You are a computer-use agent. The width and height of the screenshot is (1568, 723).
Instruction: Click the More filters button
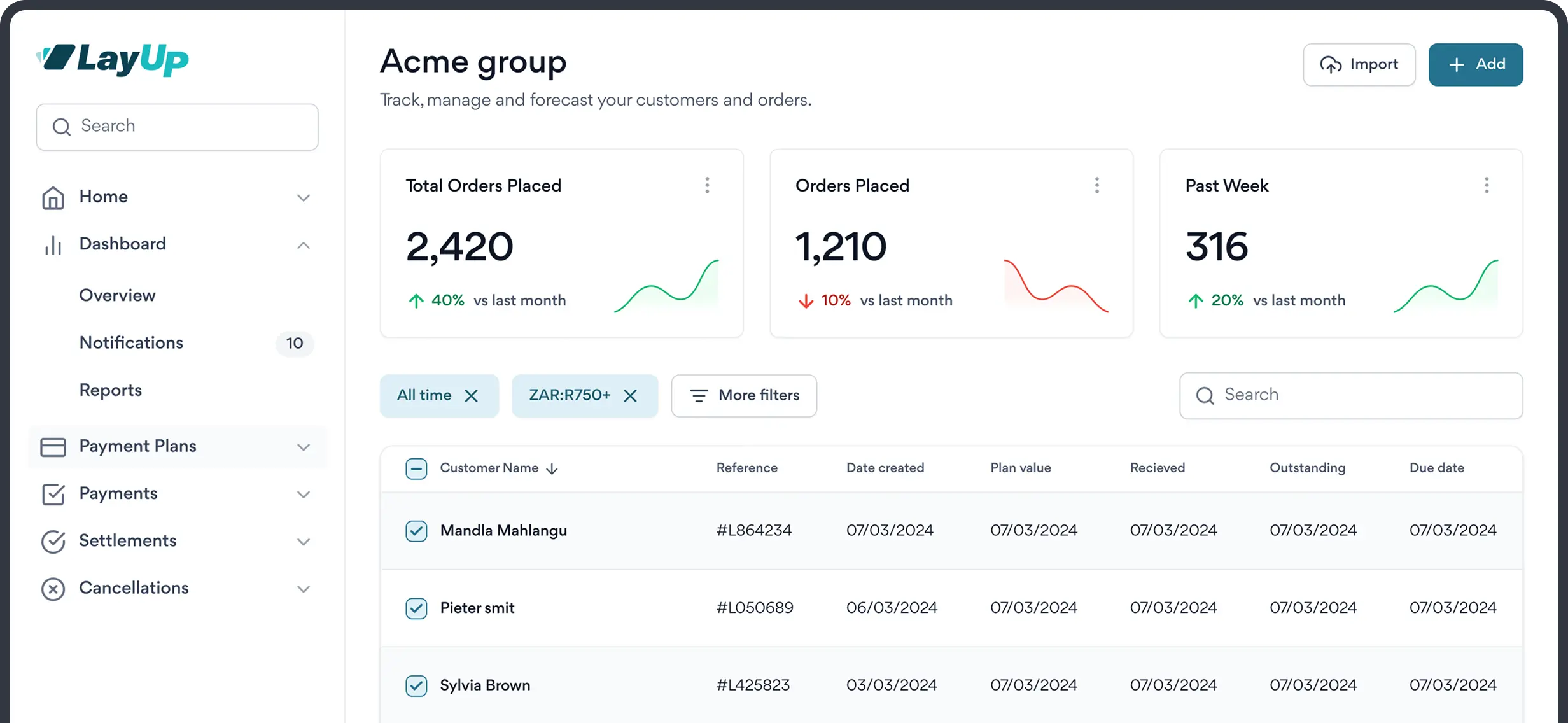(x=744, y=395)
